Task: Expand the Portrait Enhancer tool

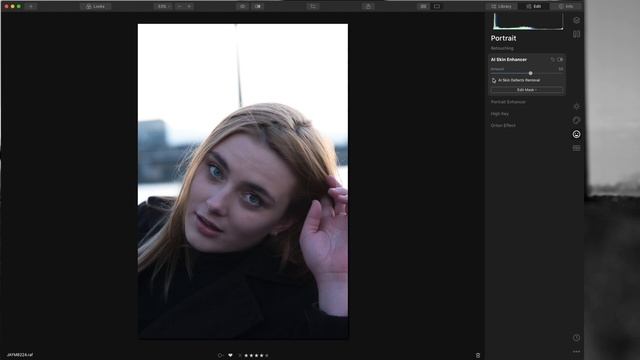Action: (x=508, y=102)
